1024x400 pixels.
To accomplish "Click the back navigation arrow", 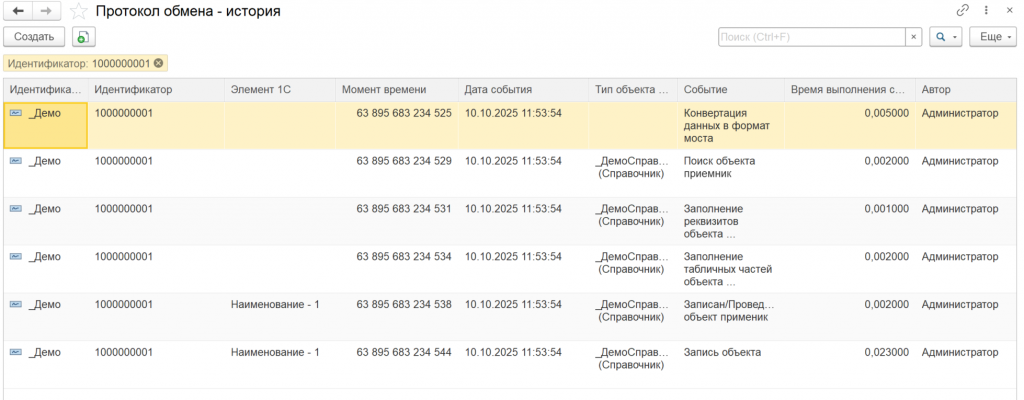I will coord(18,11).
